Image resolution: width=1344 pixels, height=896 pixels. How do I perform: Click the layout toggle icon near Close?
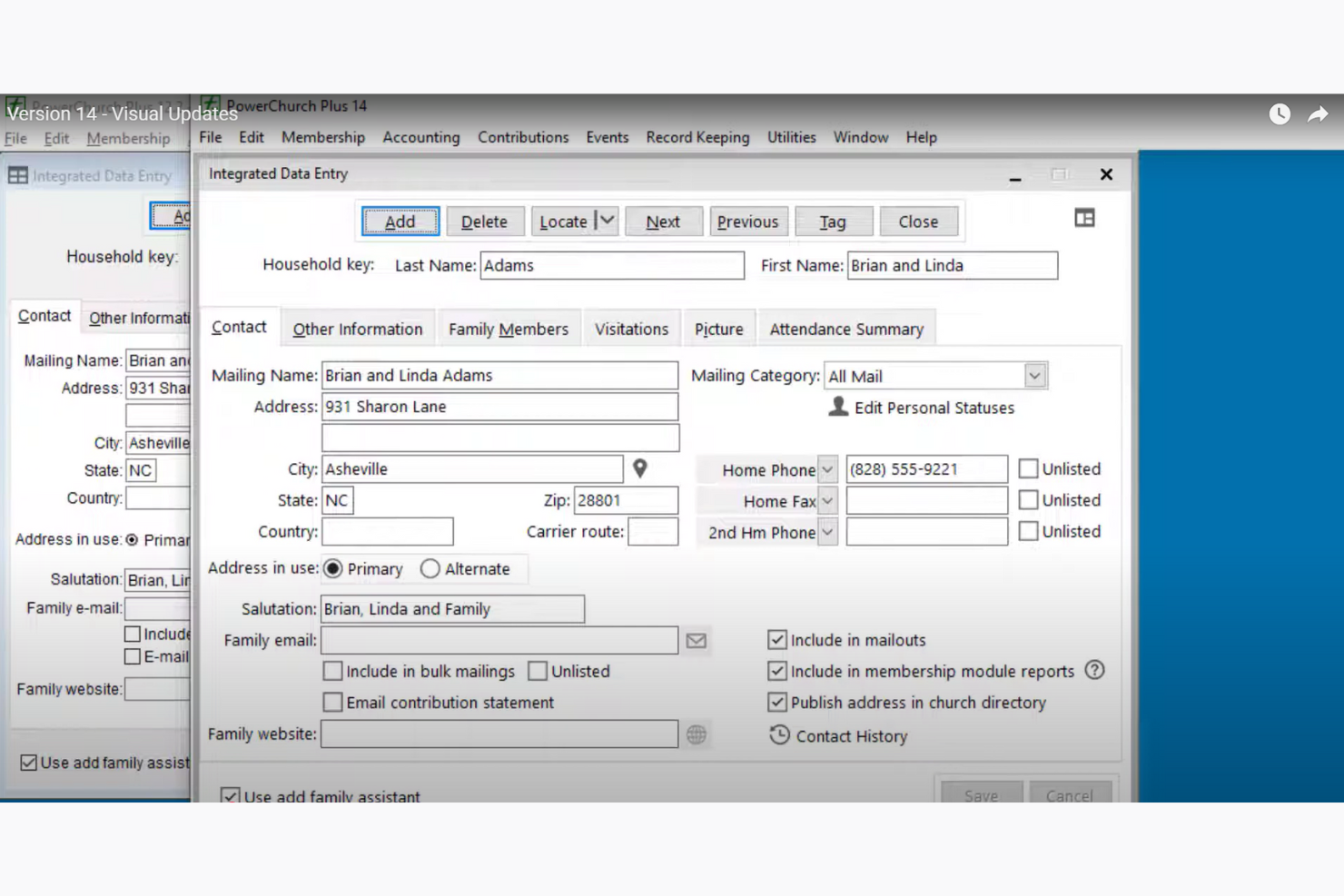(x=1084, y=218)
